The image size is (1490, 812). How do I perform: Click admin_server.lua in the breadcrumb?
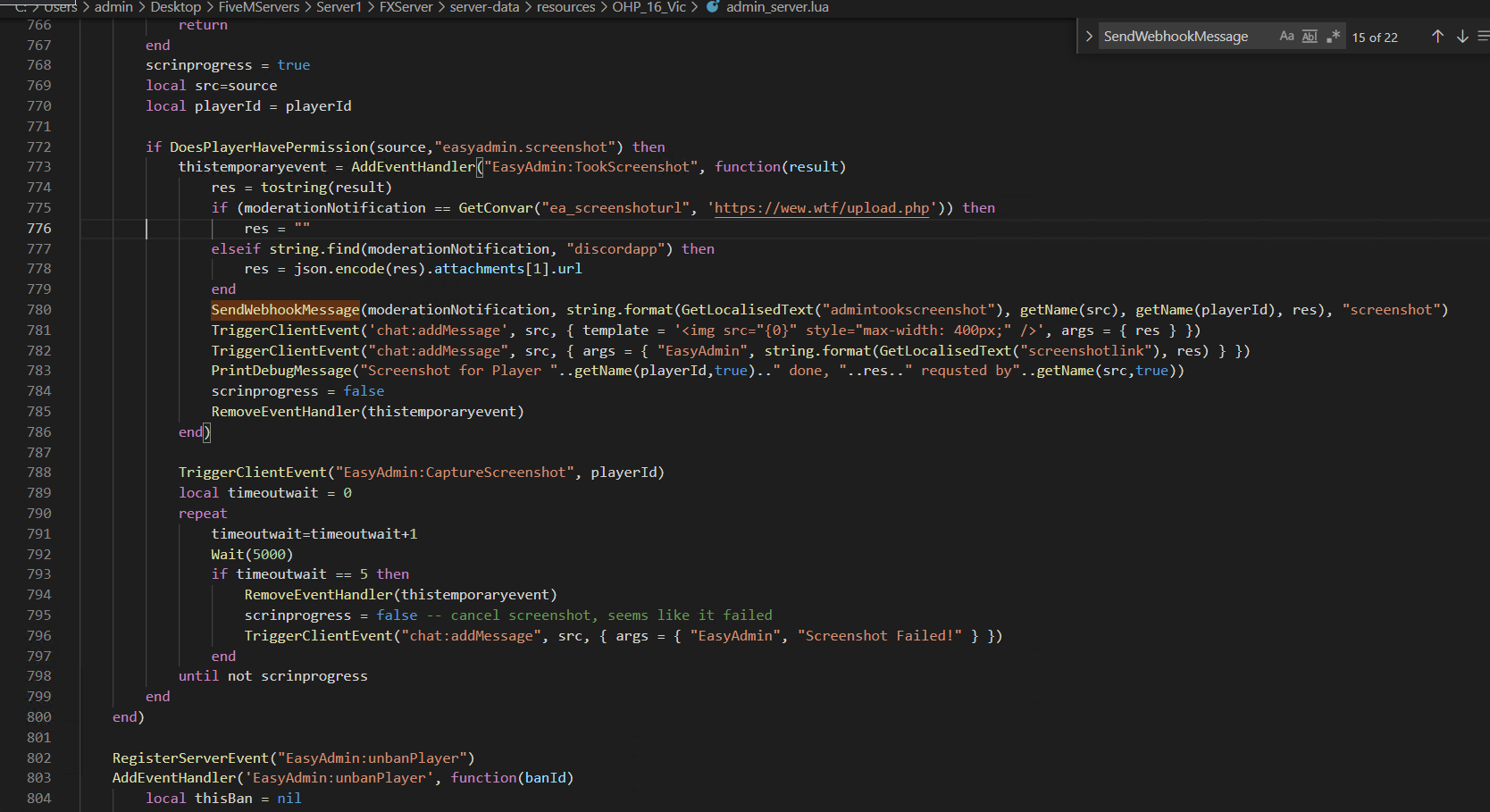(x=778, y=7)
